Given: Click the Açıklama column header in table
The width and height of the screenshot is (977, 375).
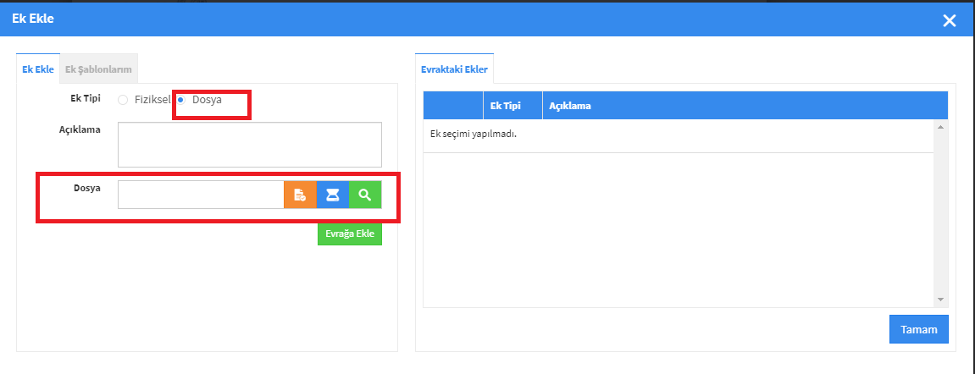Looking at the screenshot, I should point(745,105).
